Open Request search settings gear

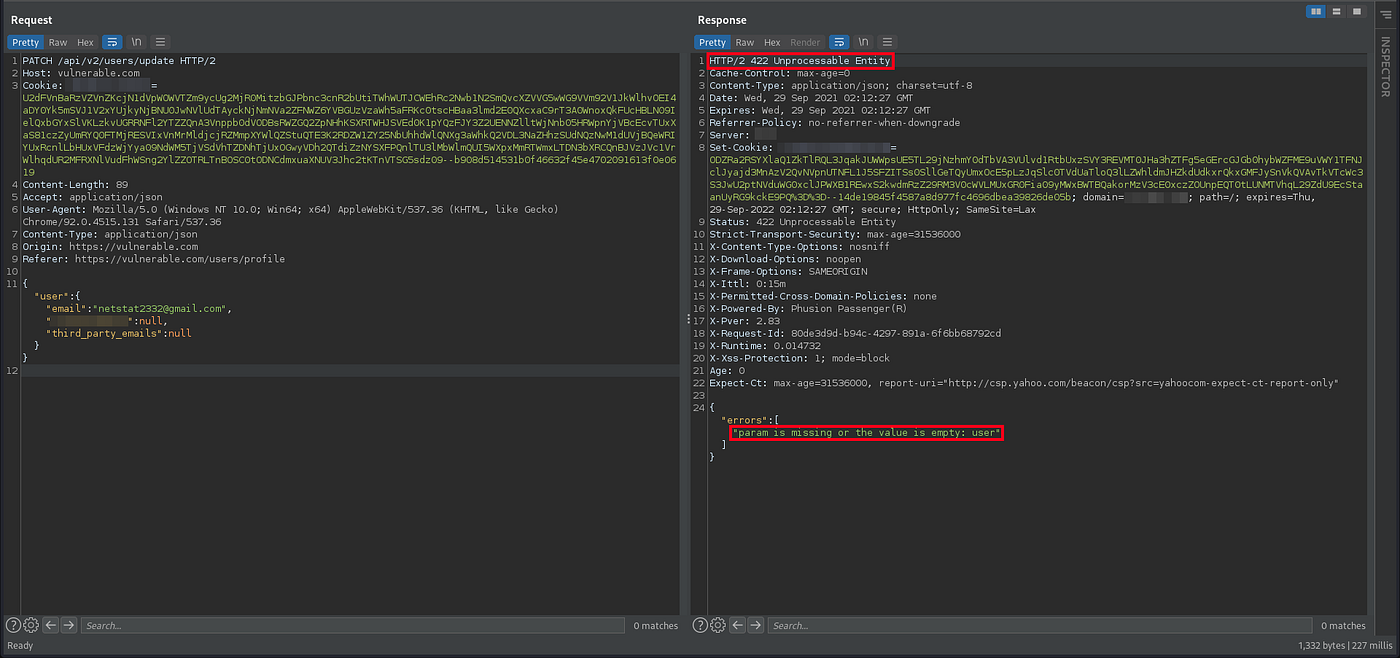(x=31, y=625)
